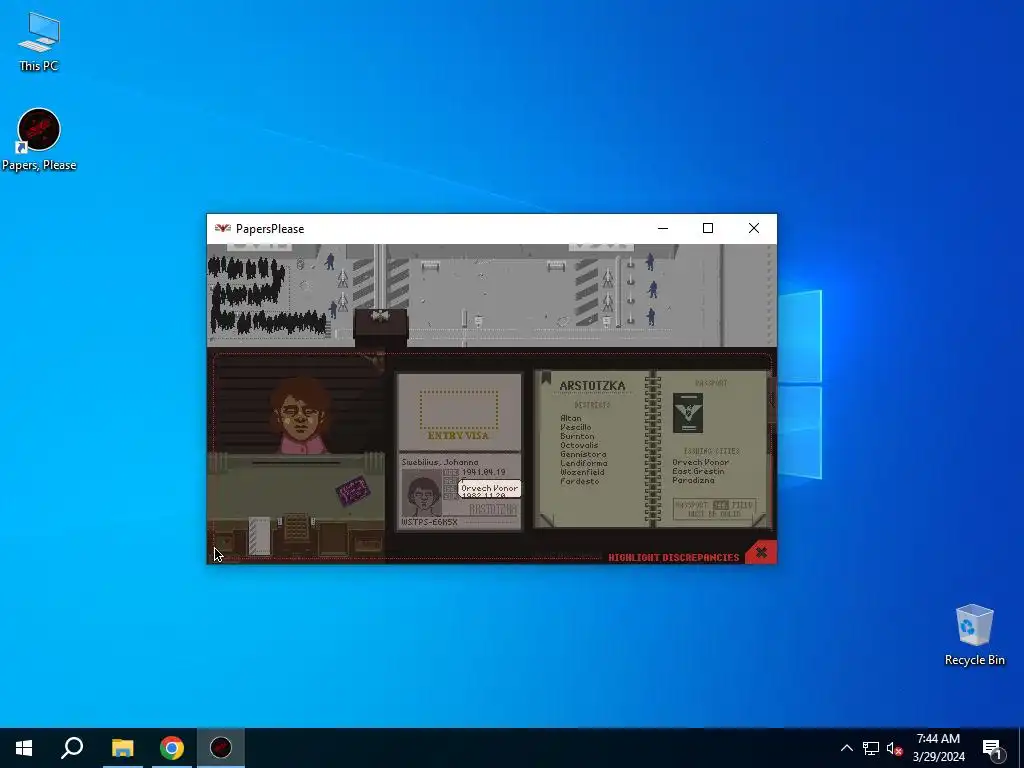Select Paradizna issuing city in rulebook
This screenshot has height=768, width=1024.
pos(693,480)
